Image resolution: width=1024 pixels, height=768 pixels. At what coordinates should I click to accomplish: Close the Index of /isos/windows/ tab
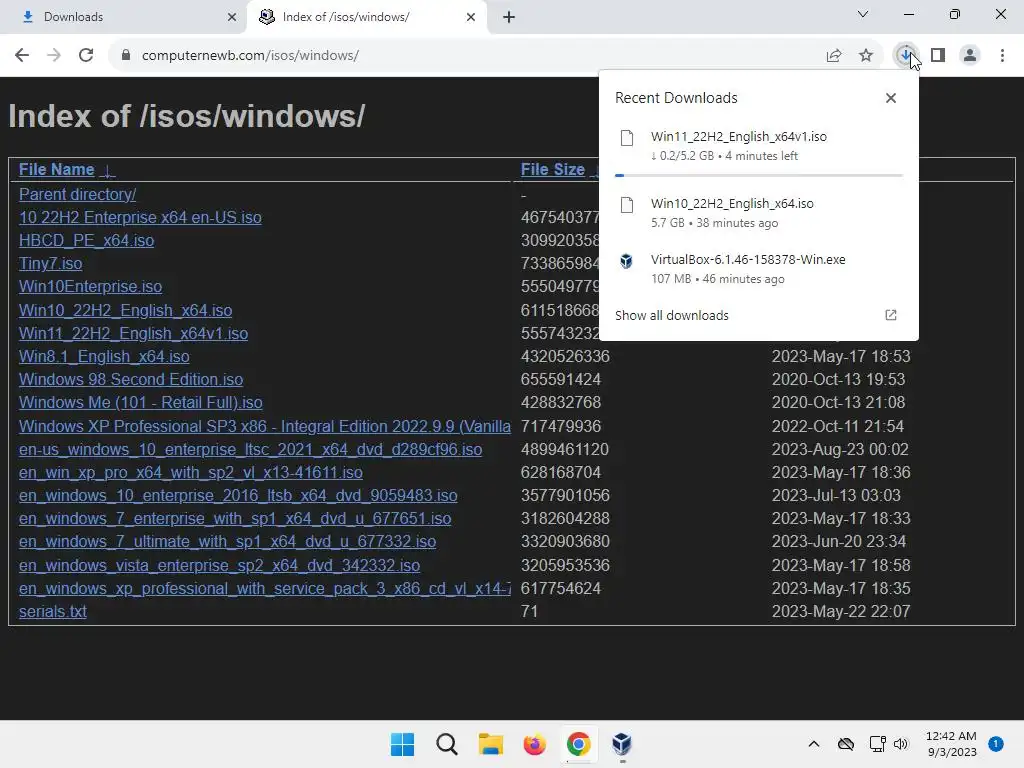click(471, 17)
